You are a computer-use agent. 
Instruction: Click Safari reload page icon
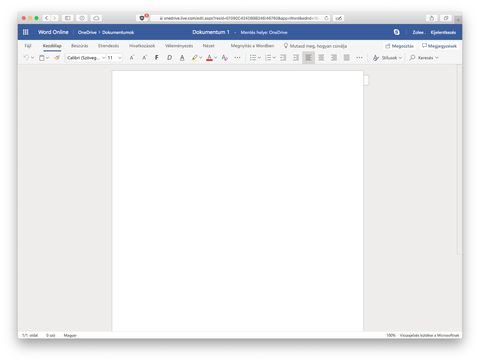click(x=326, y=18)
